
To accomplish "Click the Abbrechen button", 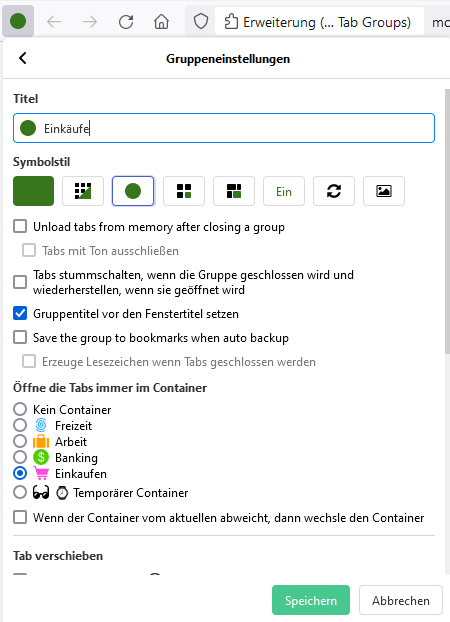I will (401, 600).
